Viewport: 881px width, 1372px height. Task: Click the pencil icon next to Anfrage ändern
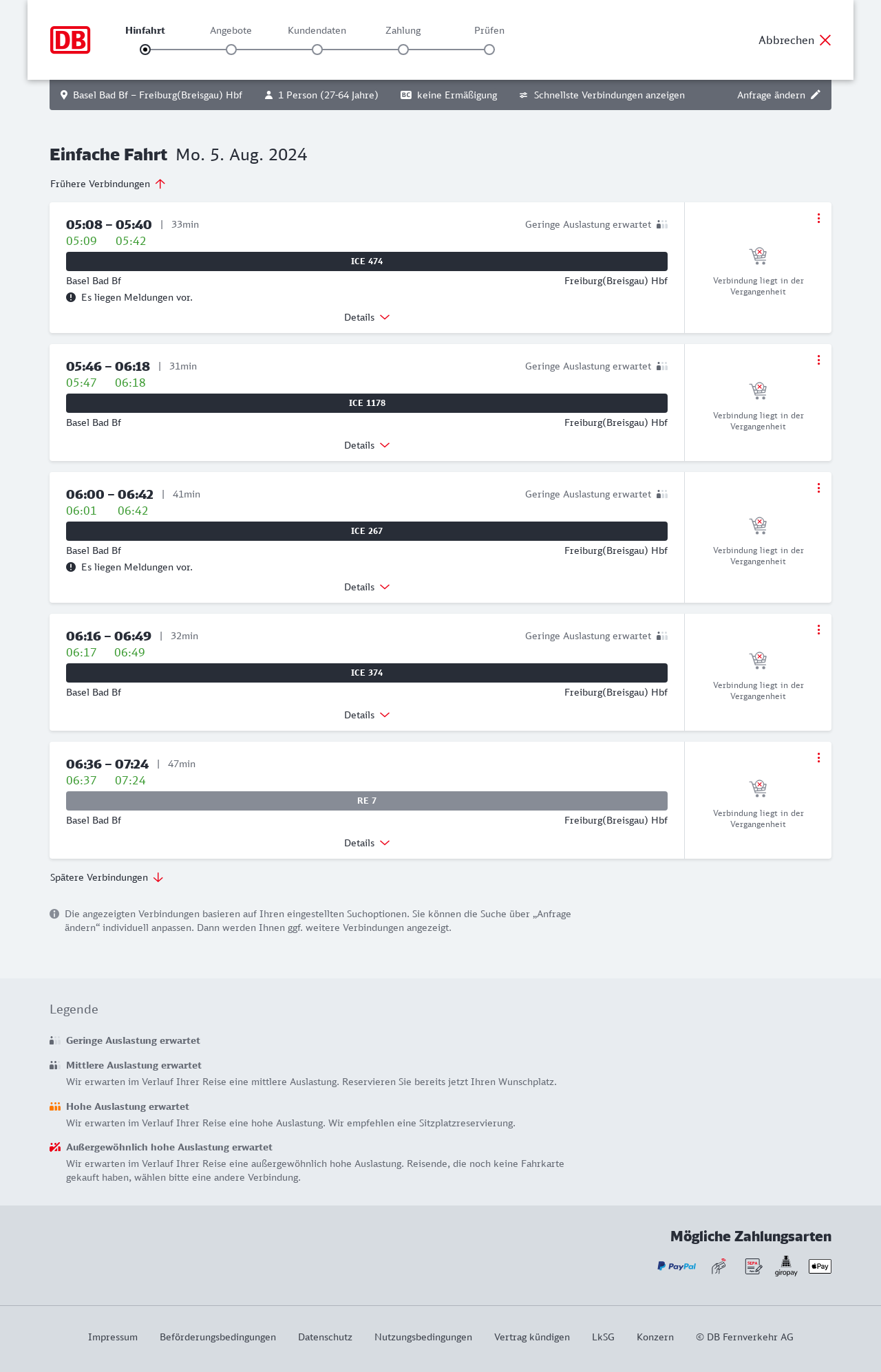[x=816, y=95]
